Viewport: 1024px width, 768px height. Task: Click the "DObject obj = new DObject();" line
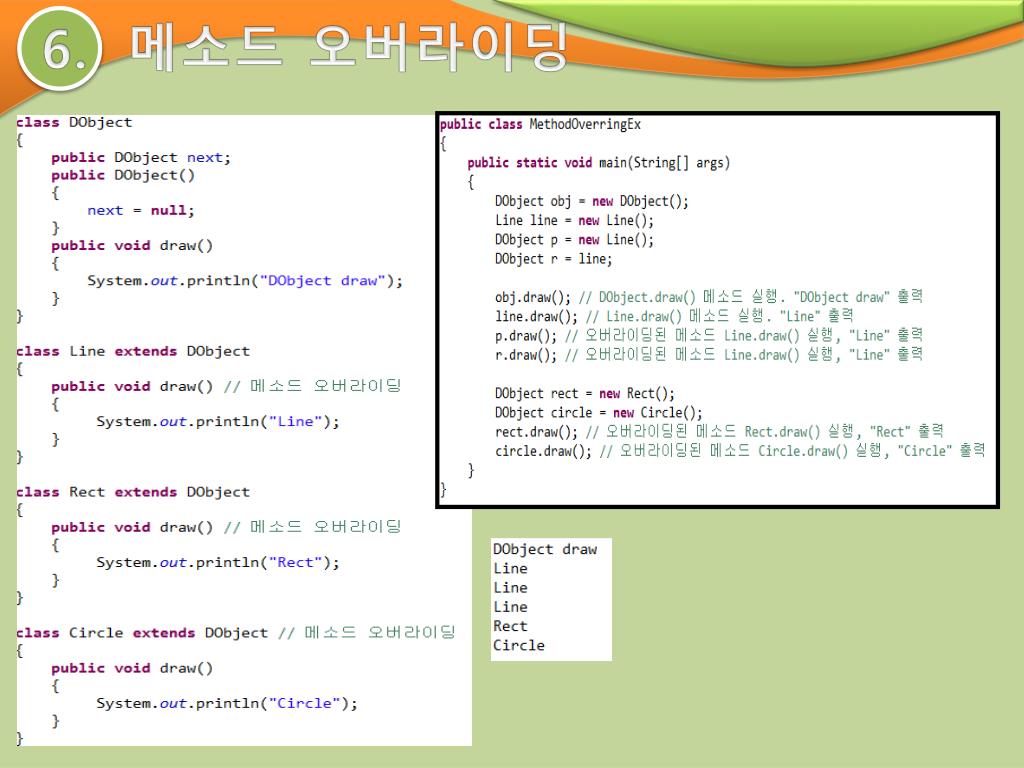(592, 201)
